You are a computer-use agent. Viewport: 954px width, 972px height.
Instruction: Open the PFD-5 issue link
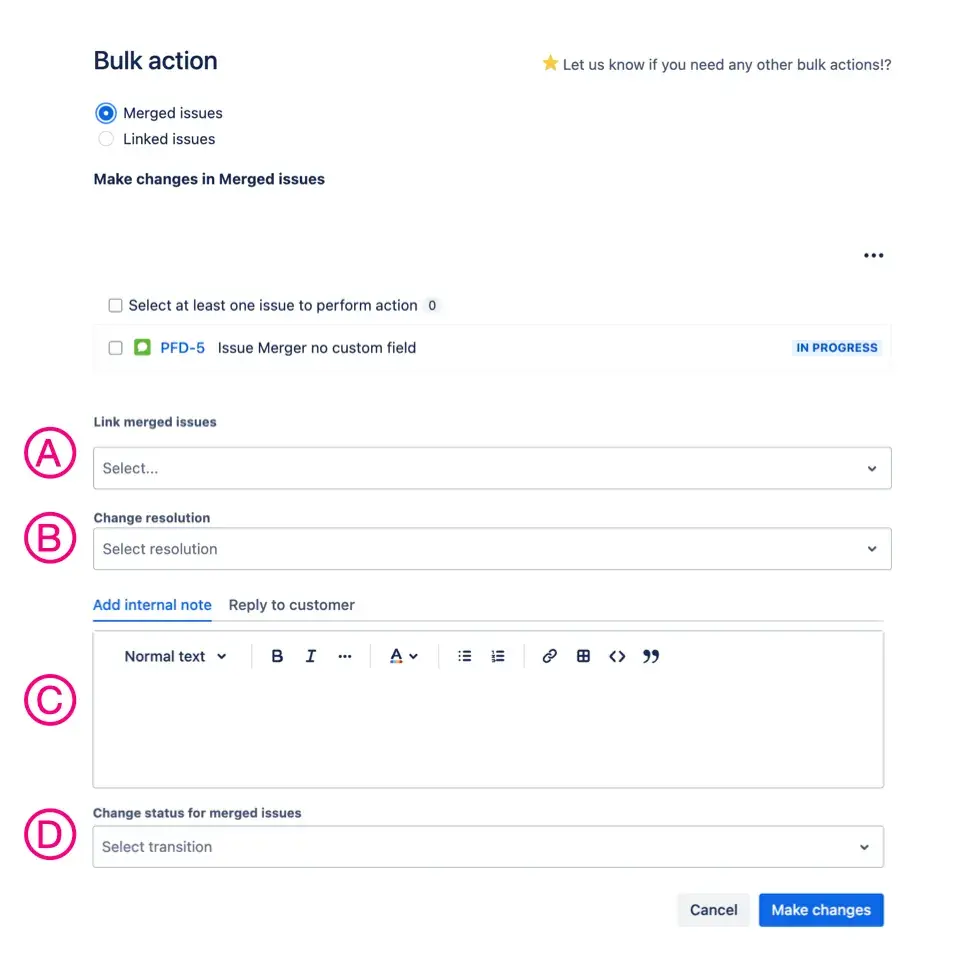tap(182, 348)
